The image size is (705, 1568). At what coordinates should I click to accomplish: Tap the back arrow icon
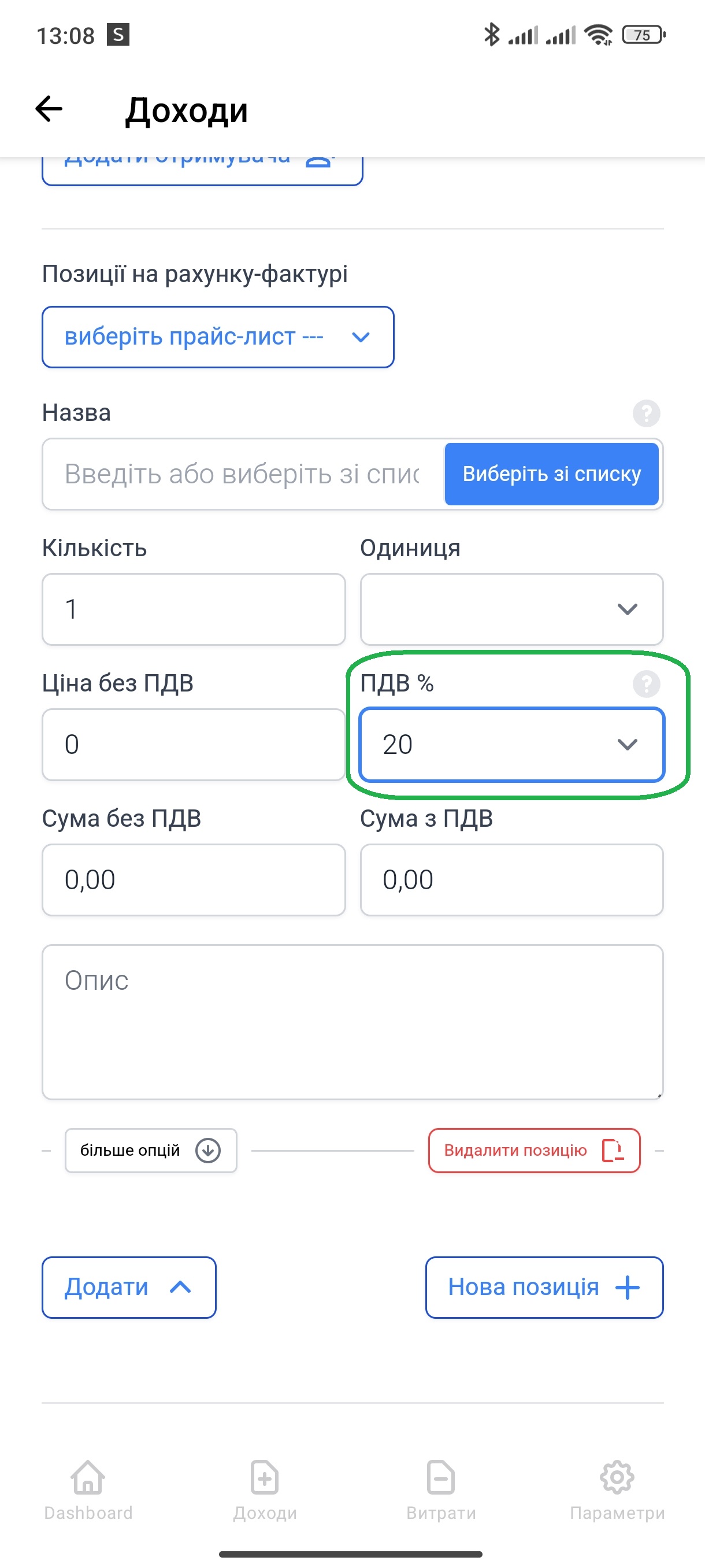pyautogui.click(x=49, y=110)
